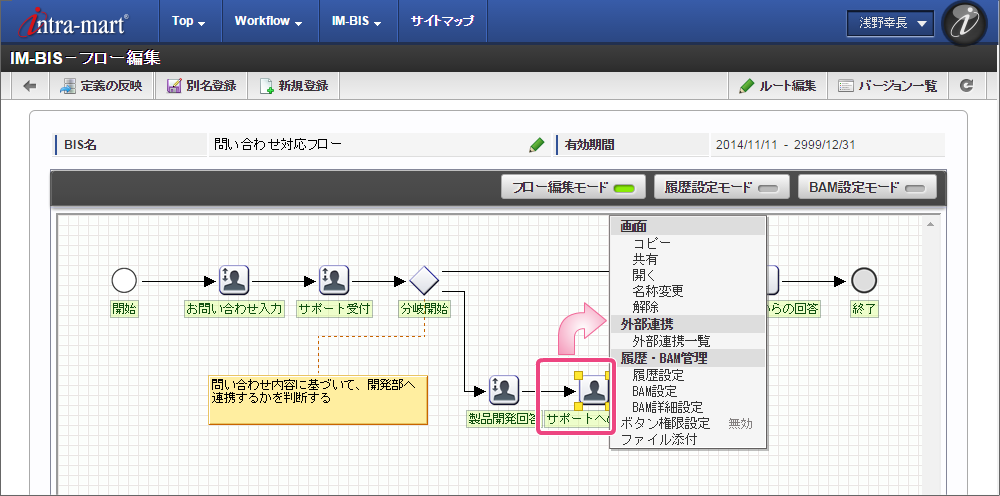This screenshot has height=496, width=1000.
Task: Click the 有効期間 date range value
Action: pos(785,145)
